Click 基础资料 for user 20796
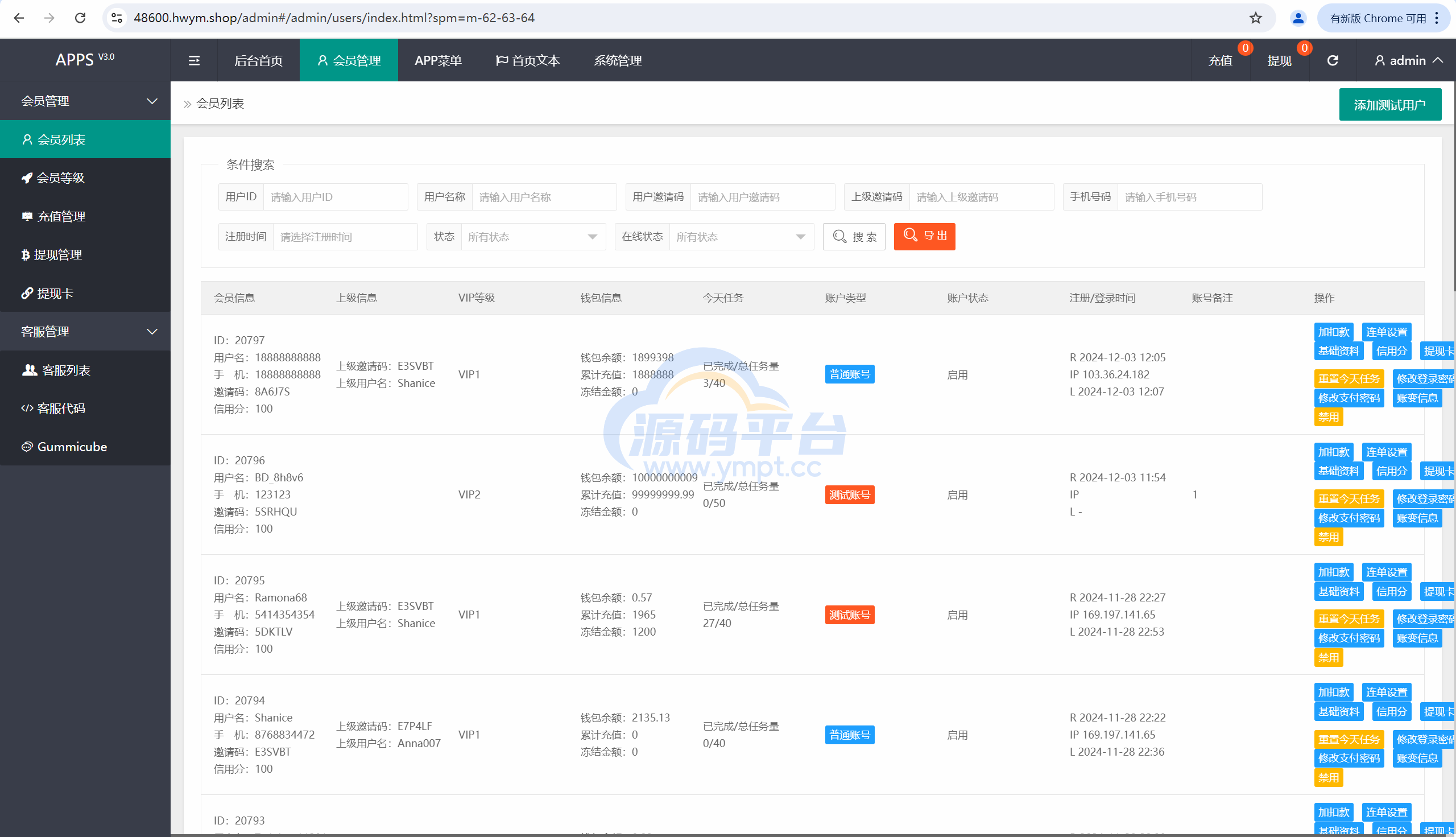 (x=1338, y=471)
